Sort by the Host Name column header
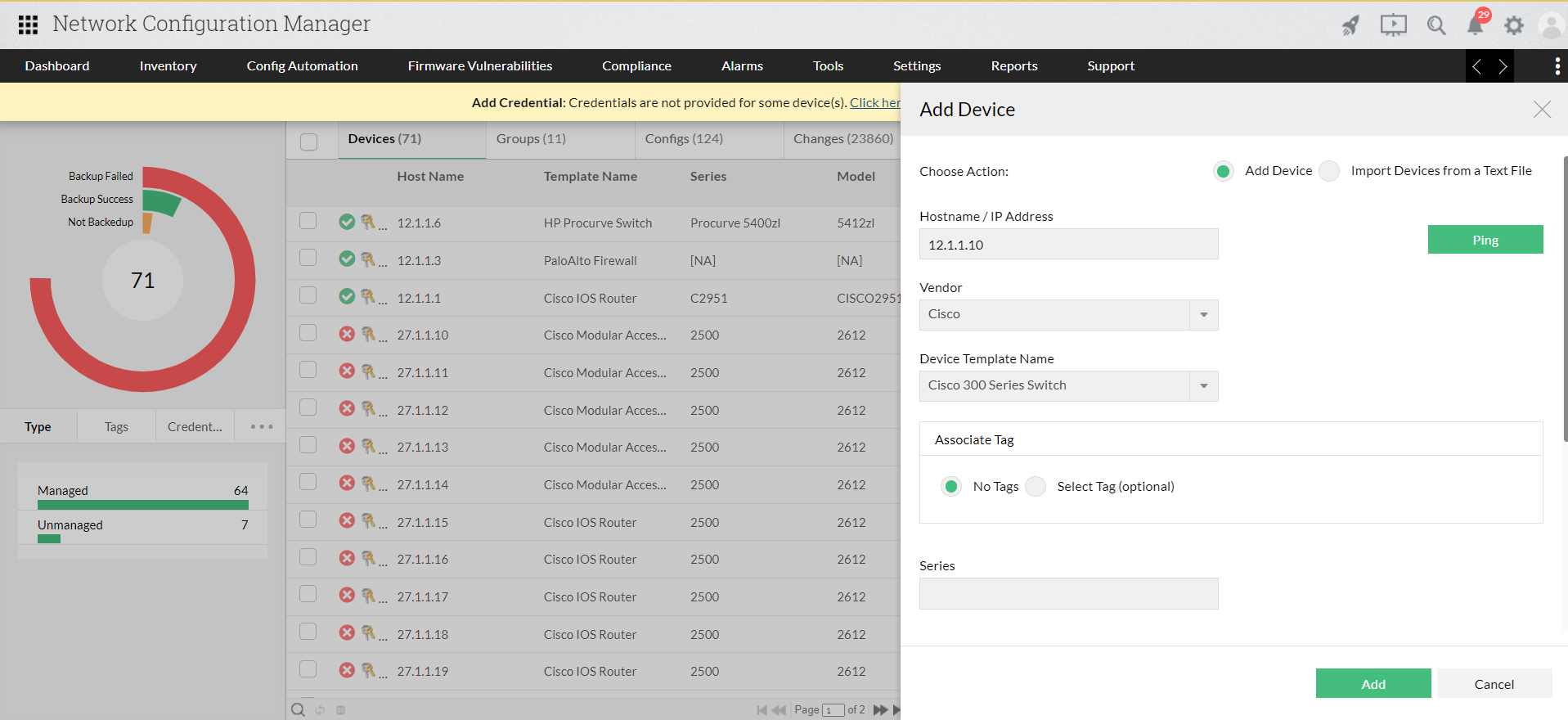Screen dimensions: 1568x720 430,177
